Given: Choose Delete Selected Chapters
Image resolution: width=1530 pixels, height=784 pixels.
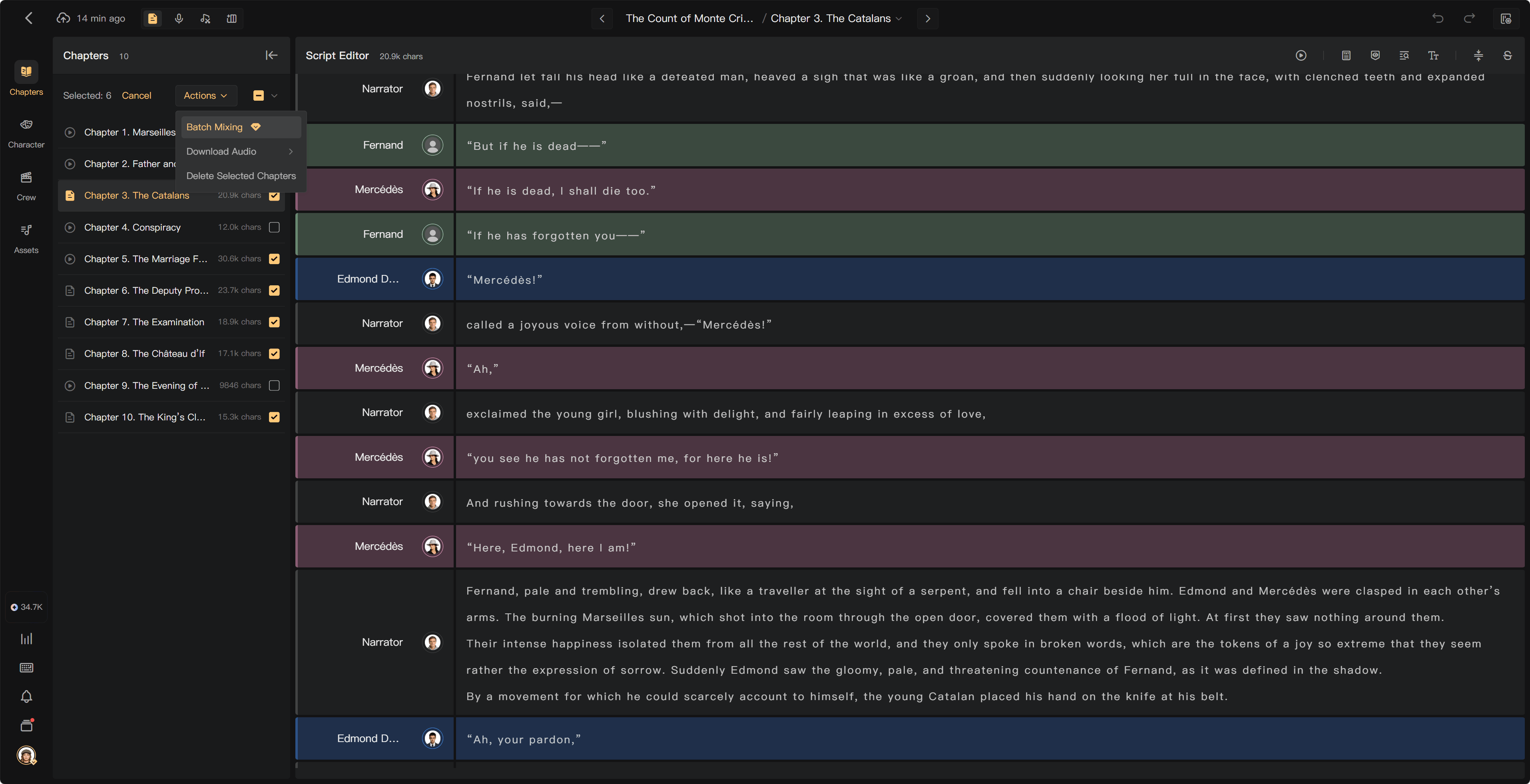Looking at the screenshot, I should [x=241, y=176].
